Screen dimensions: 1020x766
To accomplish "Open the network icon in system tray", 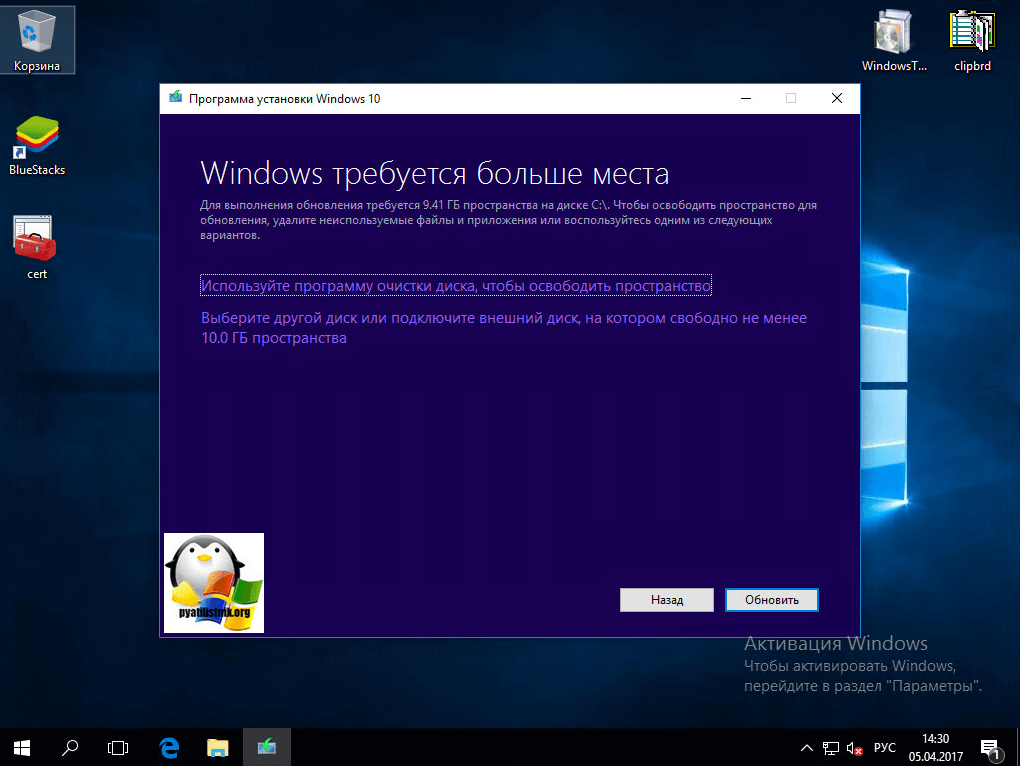I will [830, 747].
